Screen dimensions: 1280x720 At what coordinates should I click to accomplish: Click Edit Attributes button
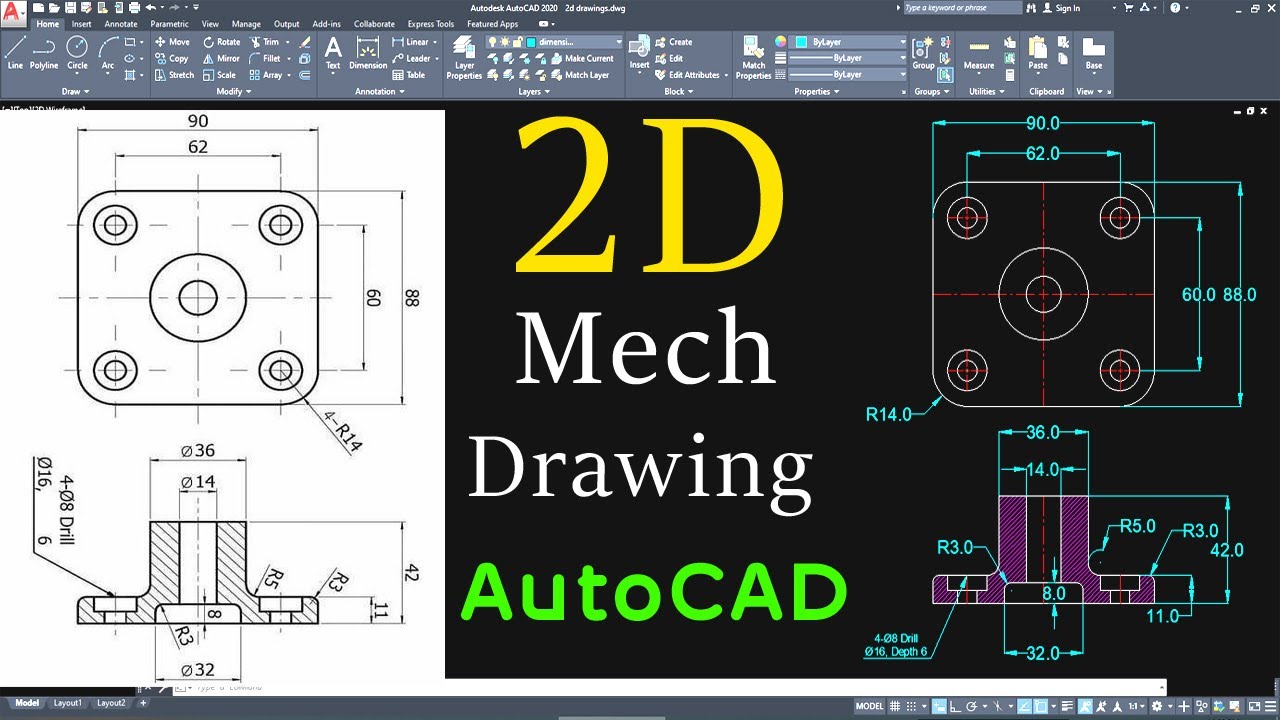pyautogui.click(x=687, y=75)
